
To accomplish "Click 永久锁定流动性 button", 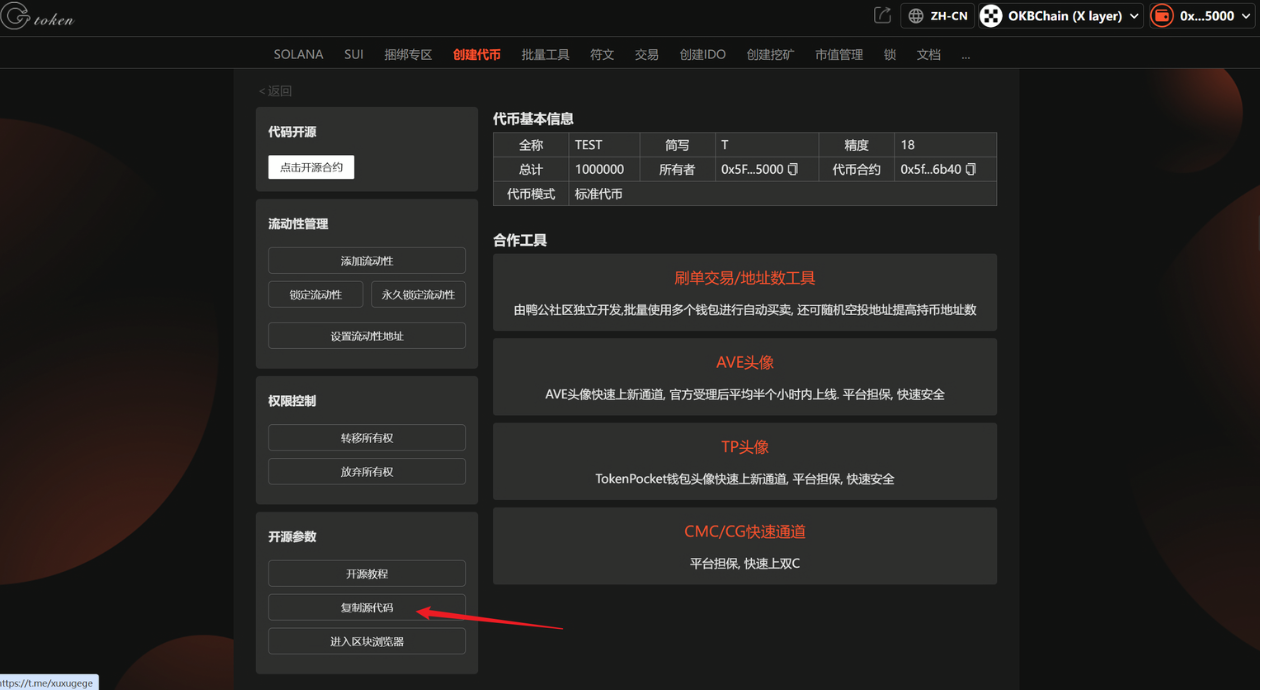I will [418, 295].
